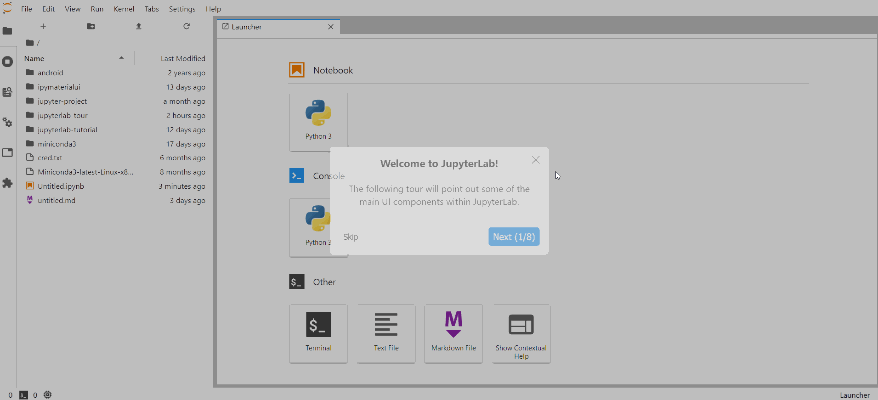Image resolution: width=878 pixels, height=400 pixels.
Task: Click the New Launcher plus icon
Action: (44, 26)
